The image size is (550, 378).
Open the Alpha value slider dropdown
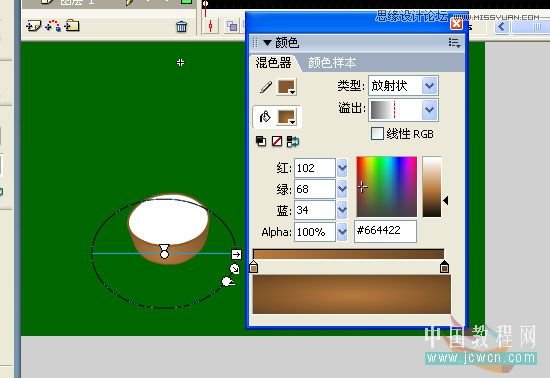click(x=342, y=232)
